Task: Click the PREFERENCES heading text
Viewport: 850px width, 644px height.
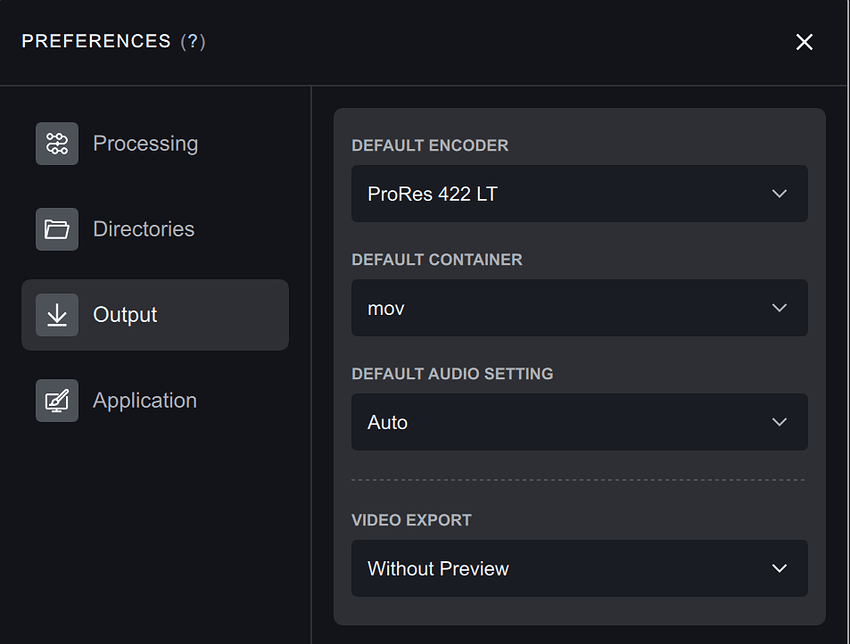Action: 96,42
